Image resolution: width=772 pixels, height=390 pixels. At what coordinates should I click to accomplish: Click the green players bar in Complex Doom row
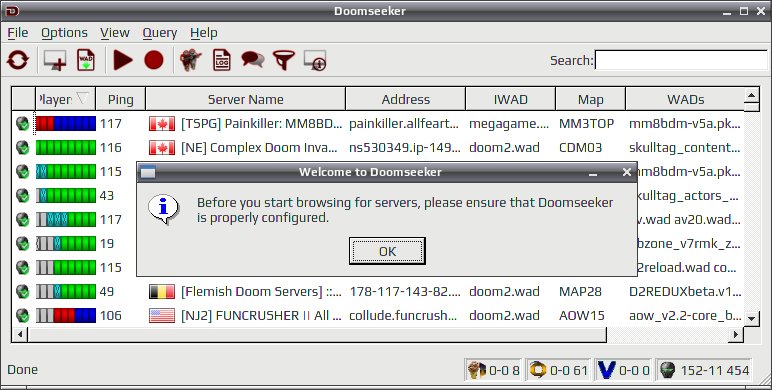point(66,148)
